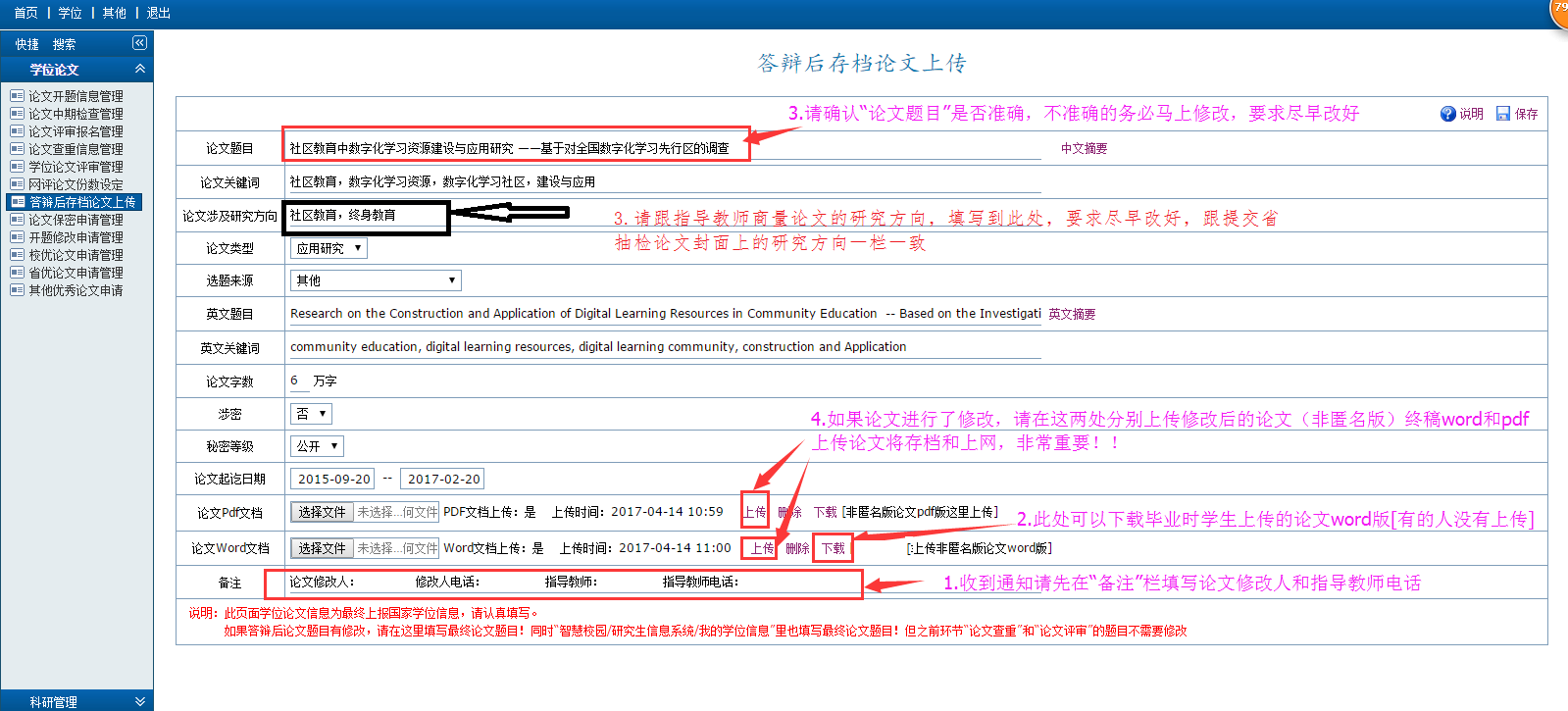Click 删除 in the Pdf文档 row
This screenshot has width=1568, height=711.
tap(789, 512)
